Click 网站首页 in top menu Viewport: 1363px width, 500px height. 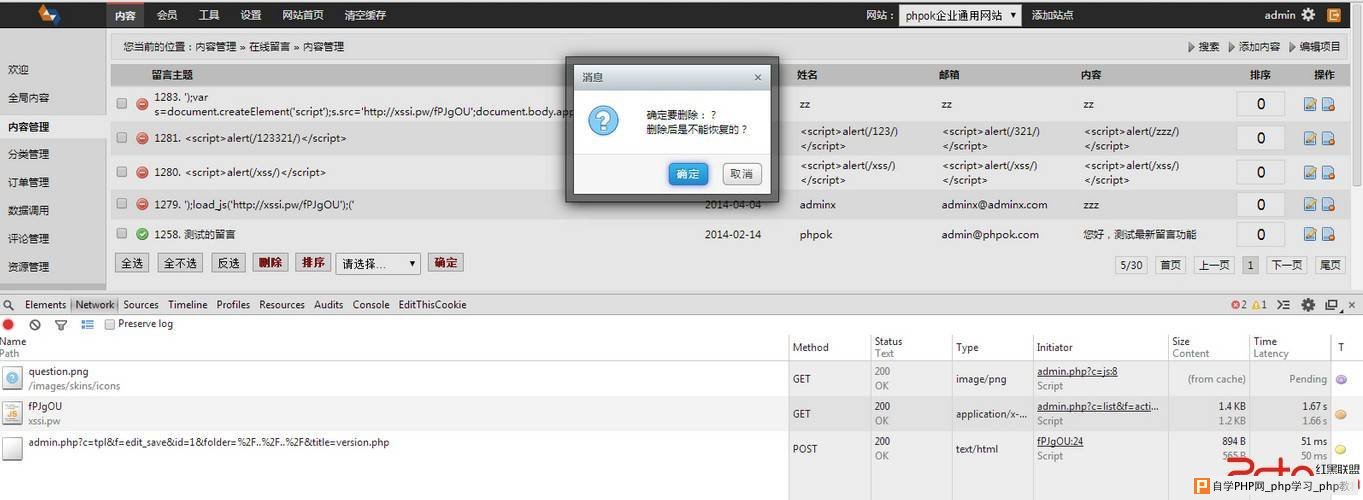coord(303,15)
